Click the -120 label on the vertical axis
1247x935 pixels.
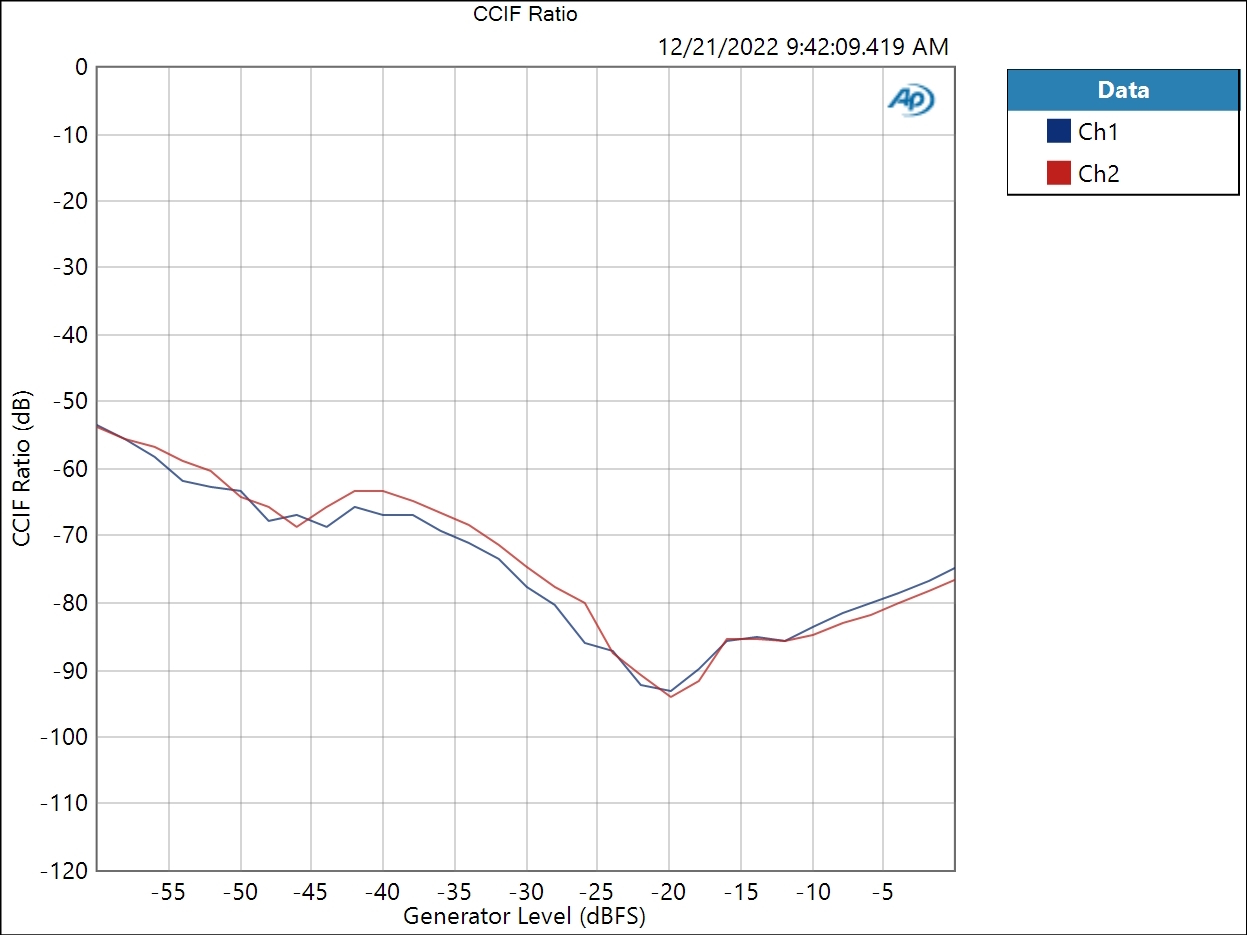point(64,870)
